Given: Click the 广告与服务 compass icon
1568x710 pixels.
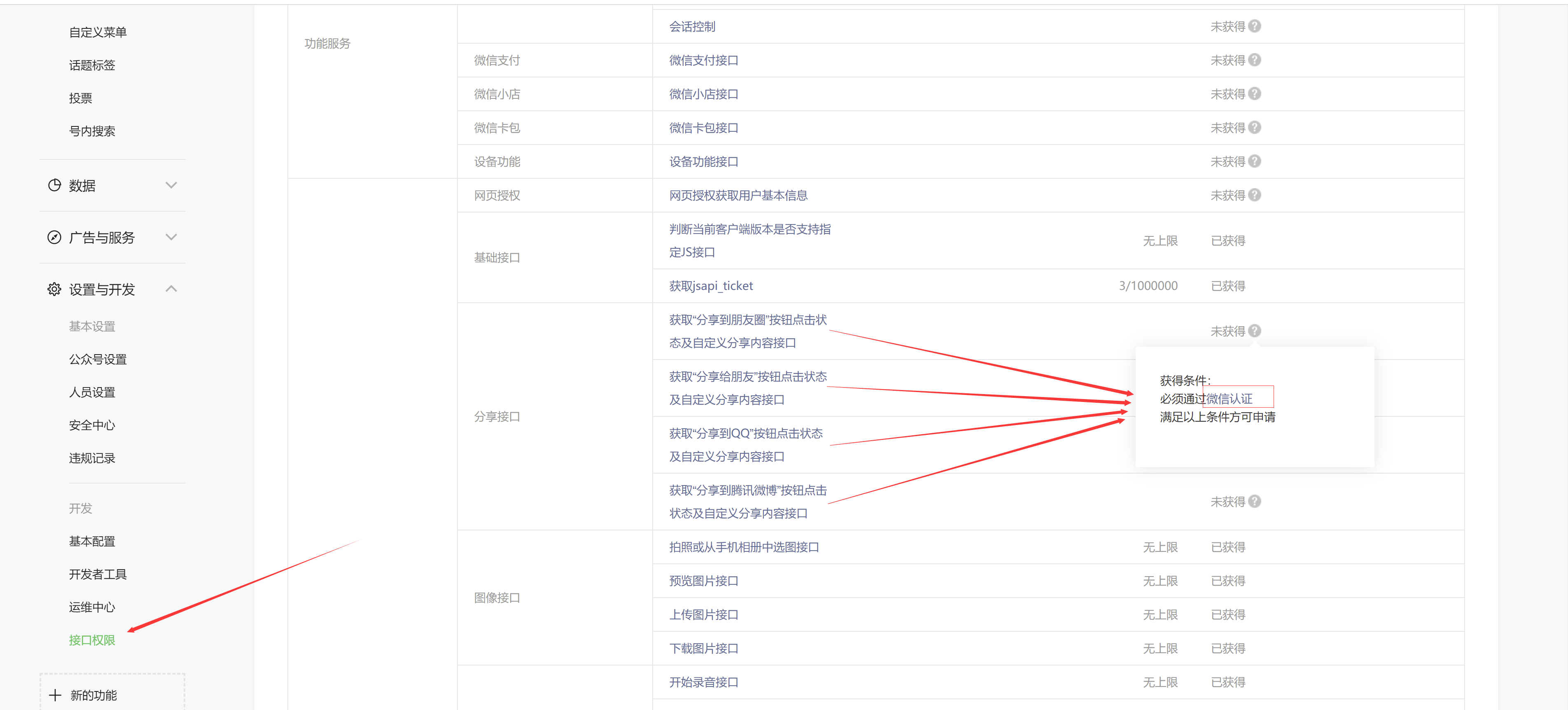Looking at the screenshot, I should [x=54, y=238].
